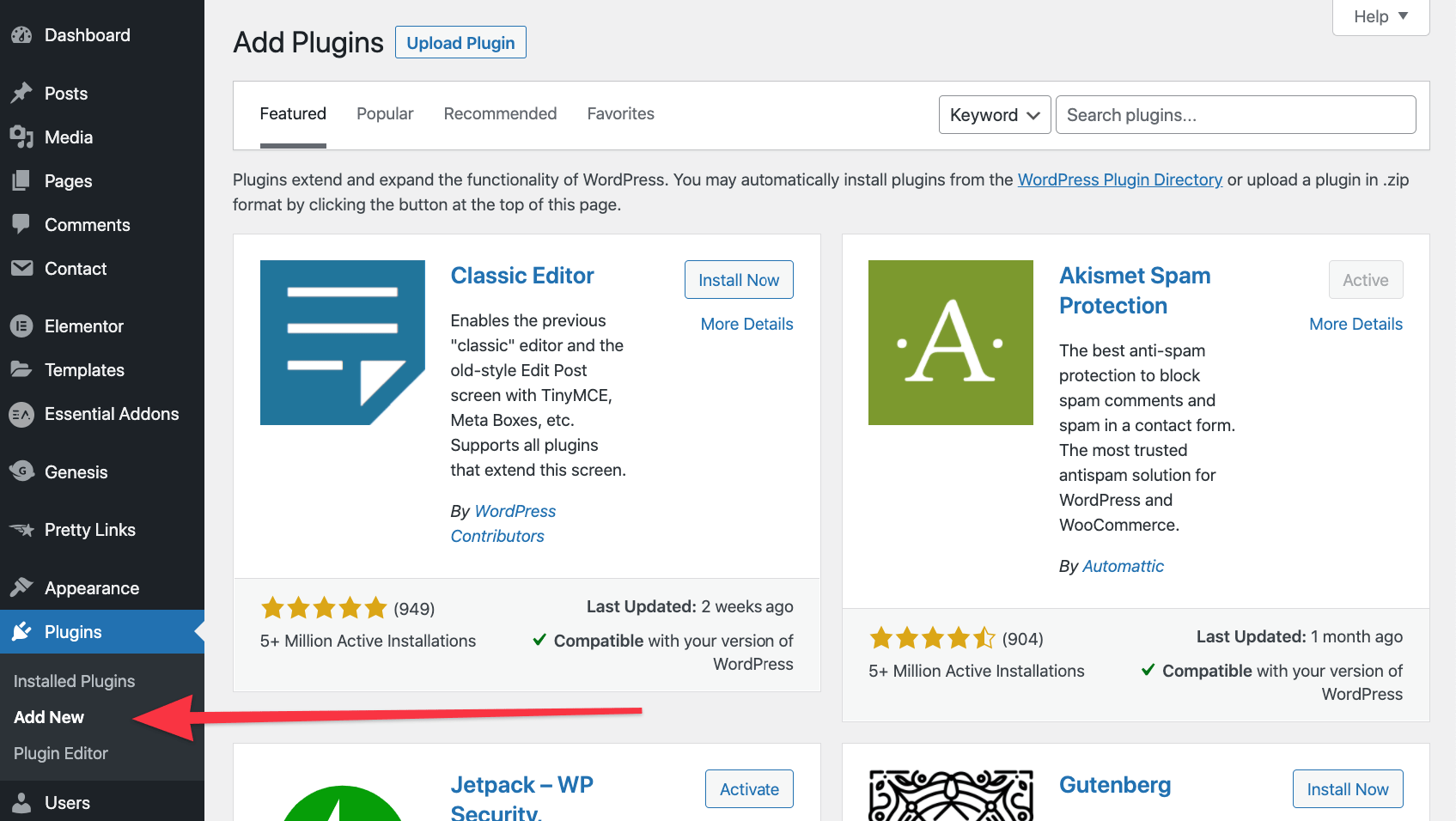
Task: Click the Templates folder icon
Action: (x=21, y=369)
